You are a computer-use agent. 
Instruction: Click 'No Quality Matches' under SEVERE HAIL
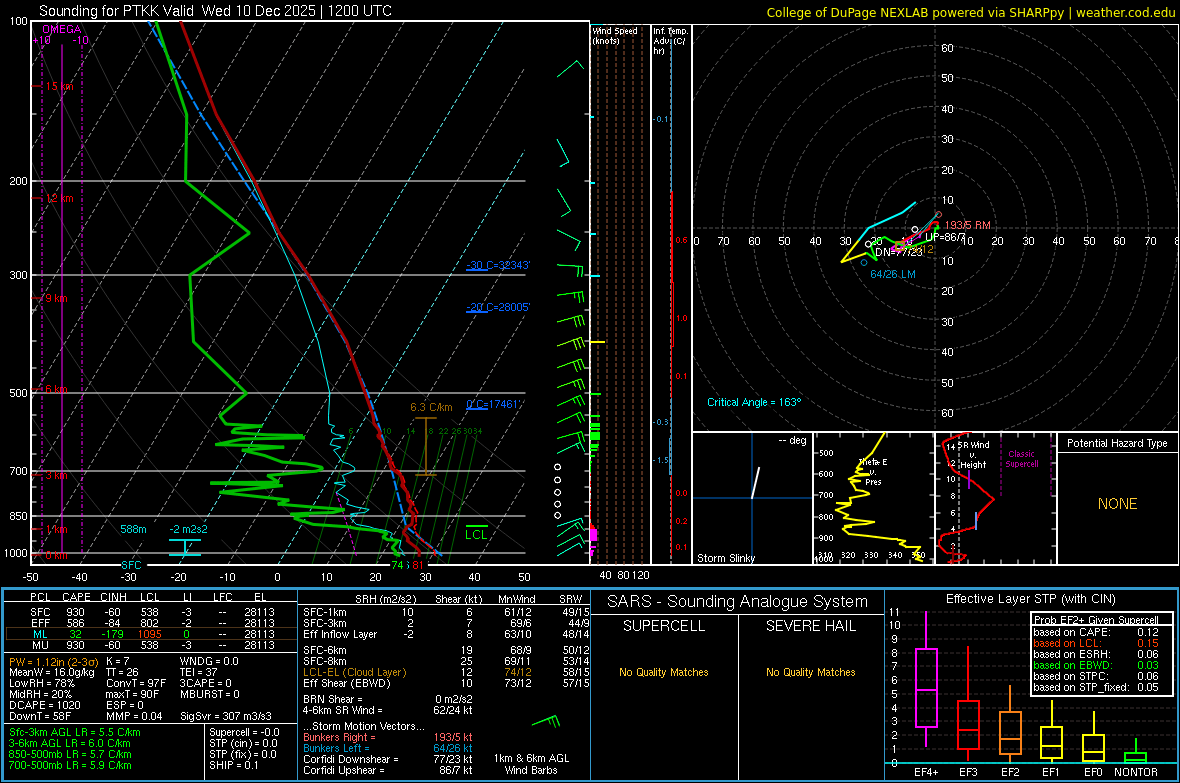tap(810, 672)
